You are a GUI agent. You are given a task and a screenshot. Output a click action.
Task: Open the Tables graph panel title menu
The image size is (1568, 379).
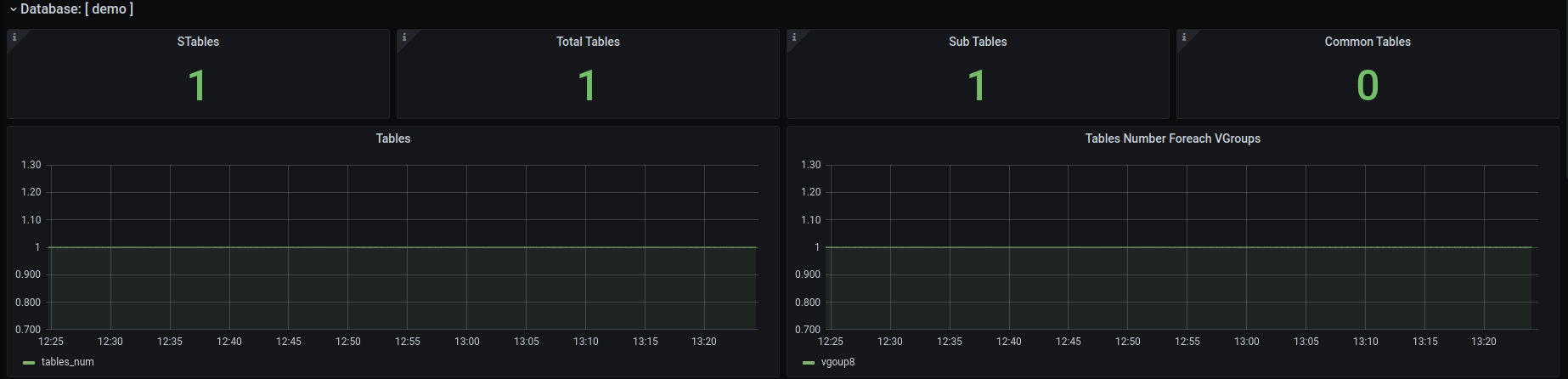[x=393, y=139]
